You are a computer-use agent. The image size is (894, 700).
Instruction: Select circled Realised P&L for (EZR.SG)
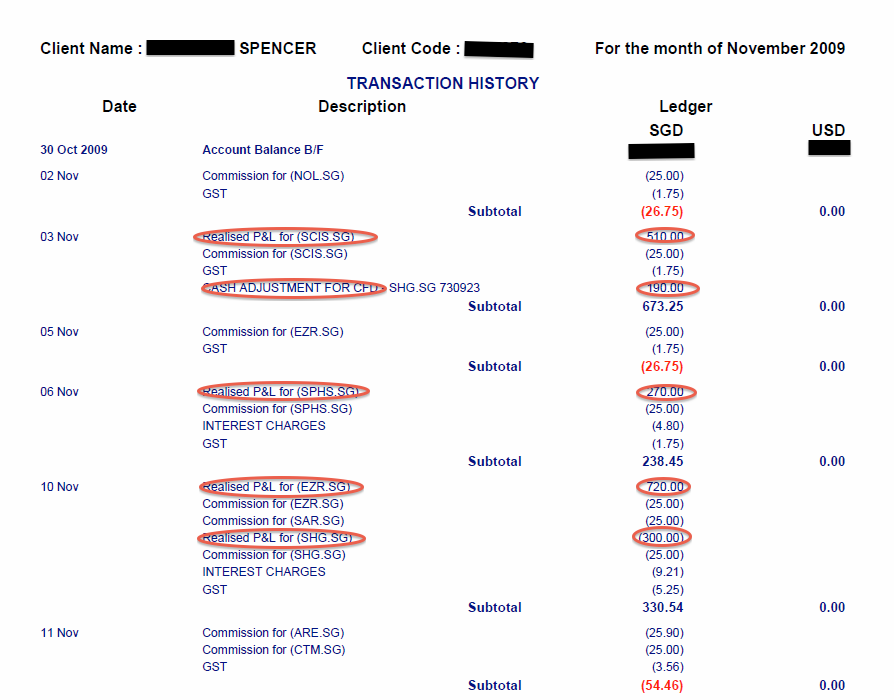pyautogui.click(x=280, y=487)
